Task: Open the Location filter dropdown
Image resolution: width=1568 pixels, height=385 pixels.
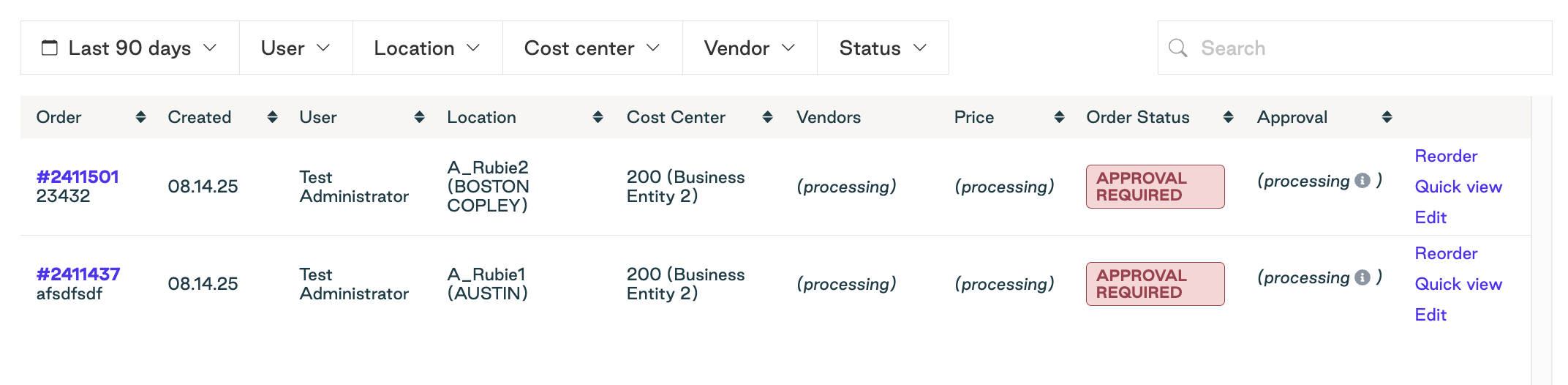Action: point(428,48)
